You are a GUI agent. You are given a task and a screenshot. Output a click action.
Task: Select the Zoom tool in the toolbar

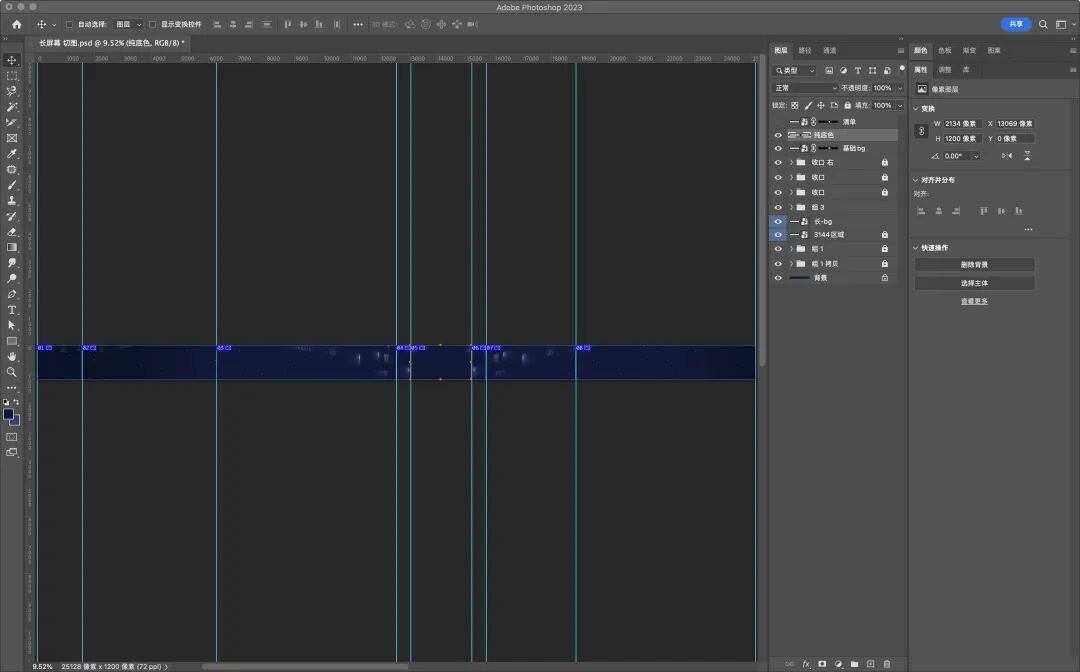12,372
